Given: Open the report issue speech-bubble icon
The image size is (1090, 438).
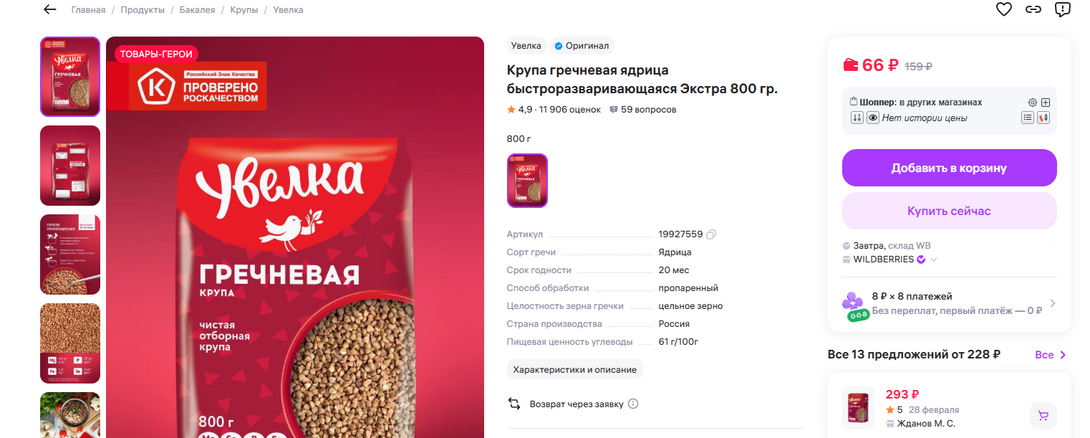Looking at the screenshot, I should coord(1061,10).
